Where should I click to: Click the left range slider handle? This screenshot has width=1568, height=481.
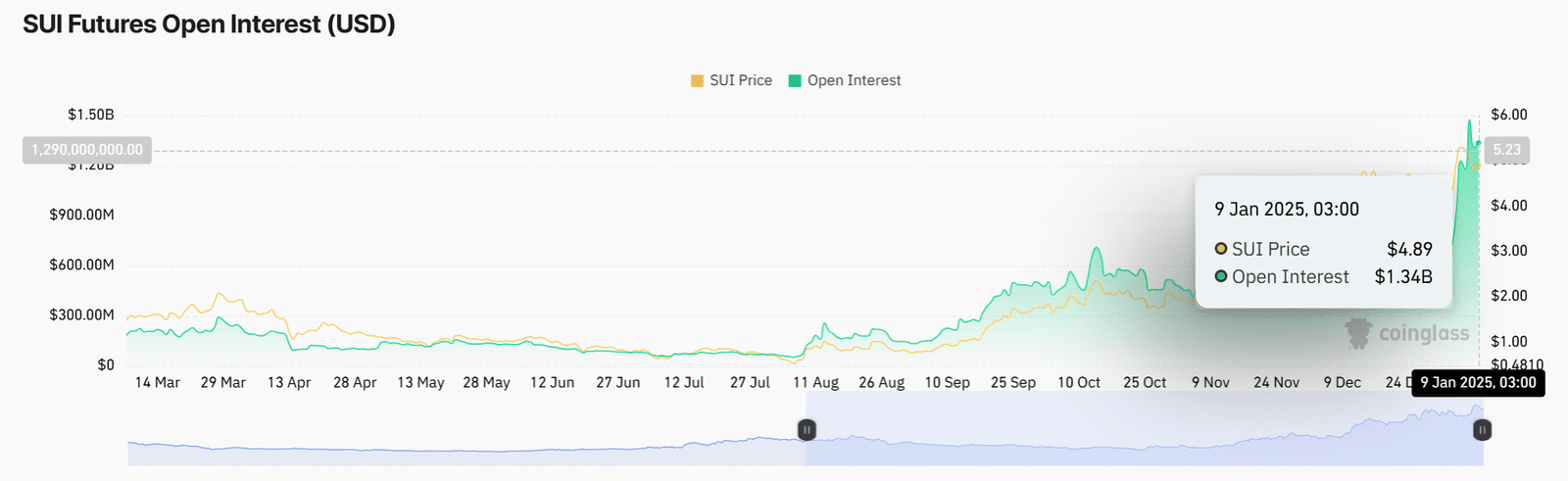[x=807, y=429]
